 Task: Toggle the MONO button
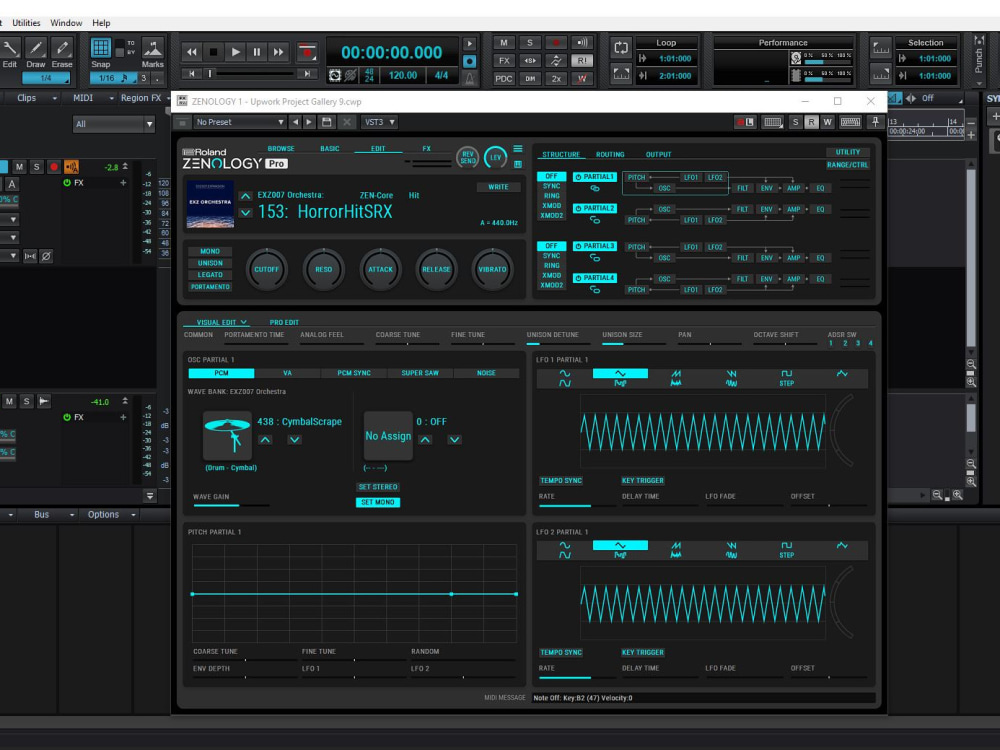click(x=210, y=251)
